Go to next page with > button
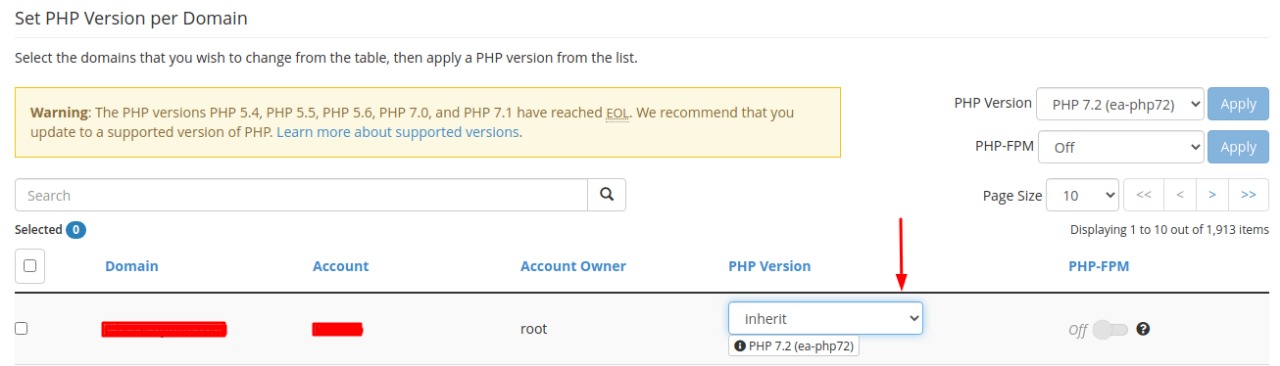The image size is (1280, 366). (x=1213, y=195)
